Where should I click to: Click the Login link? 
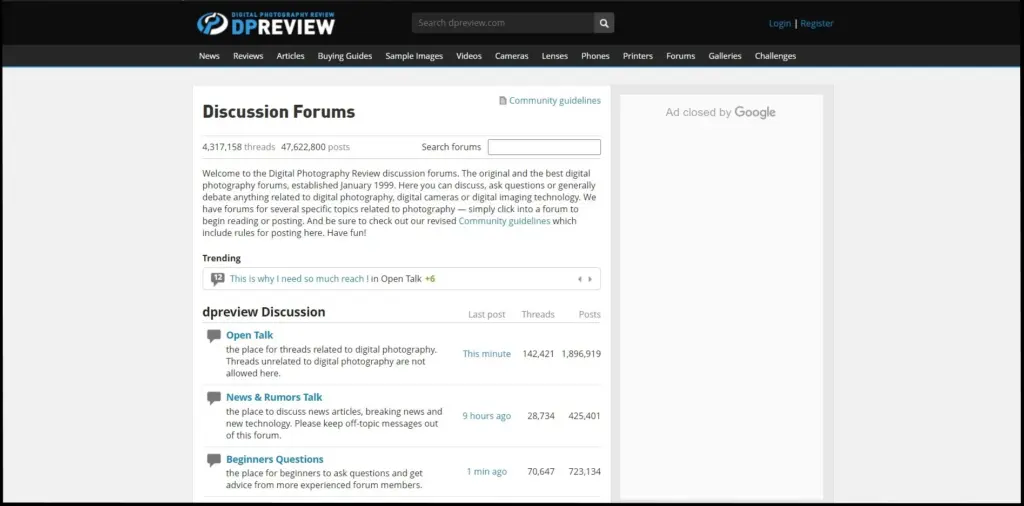780,24
